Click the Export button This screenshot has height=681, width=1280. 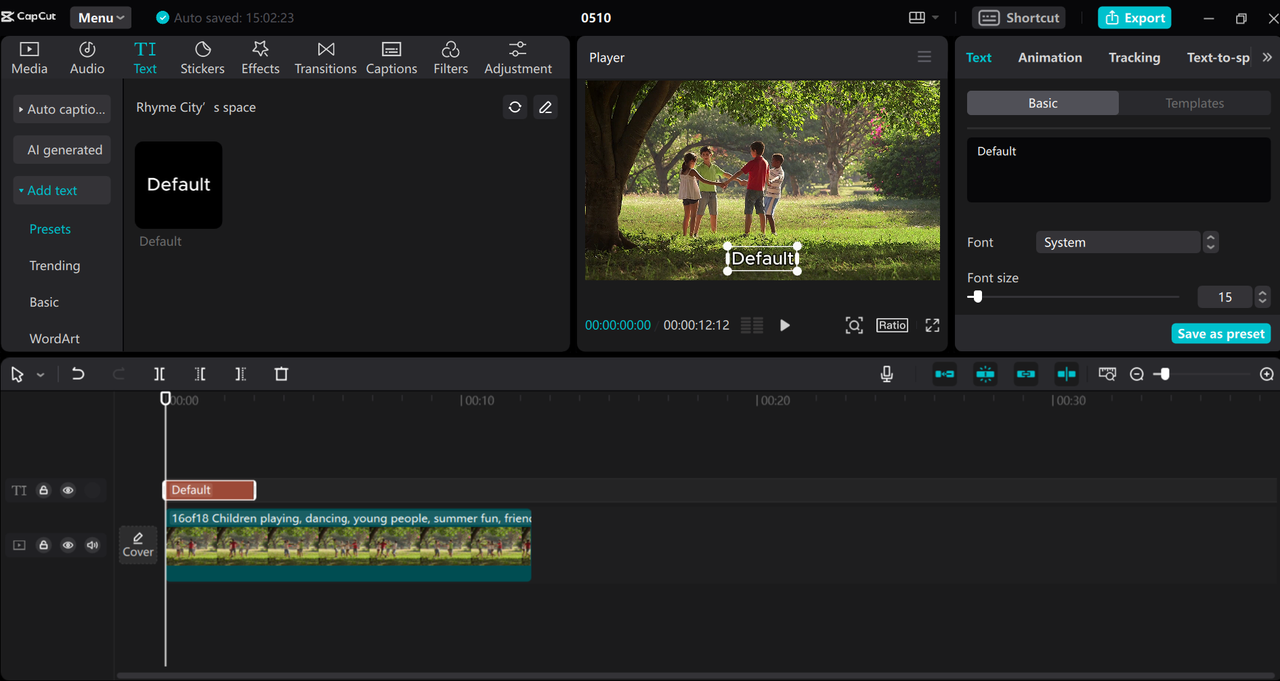click(x=1134, y=18)
